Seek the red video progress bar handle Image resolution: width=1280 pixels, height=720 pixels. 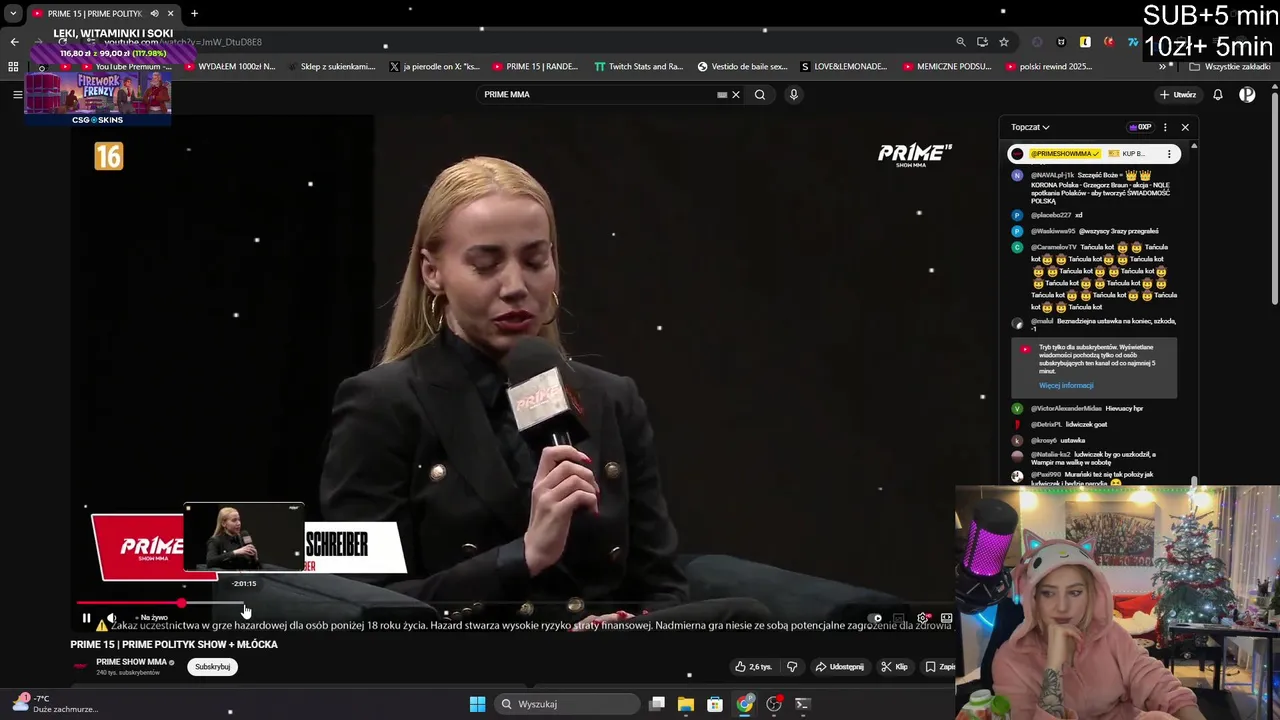[x=181, y=603]
